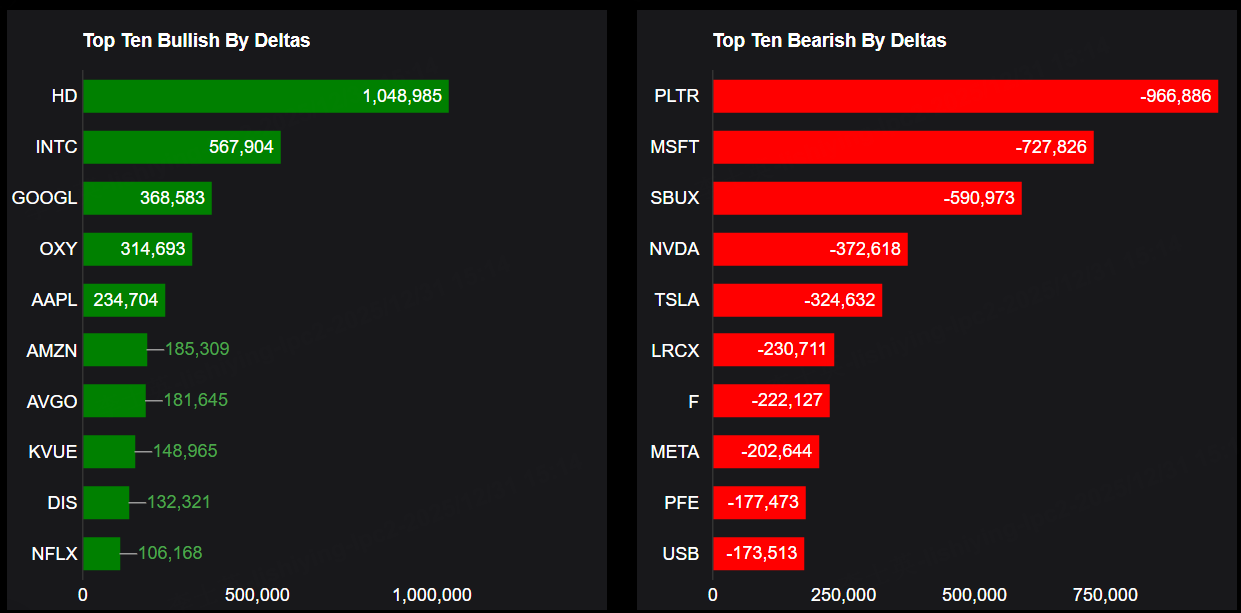1241x613 pixels.
Task: Click the Top Ten Bullish By Deltas title
Action: (x=196, y=41)
